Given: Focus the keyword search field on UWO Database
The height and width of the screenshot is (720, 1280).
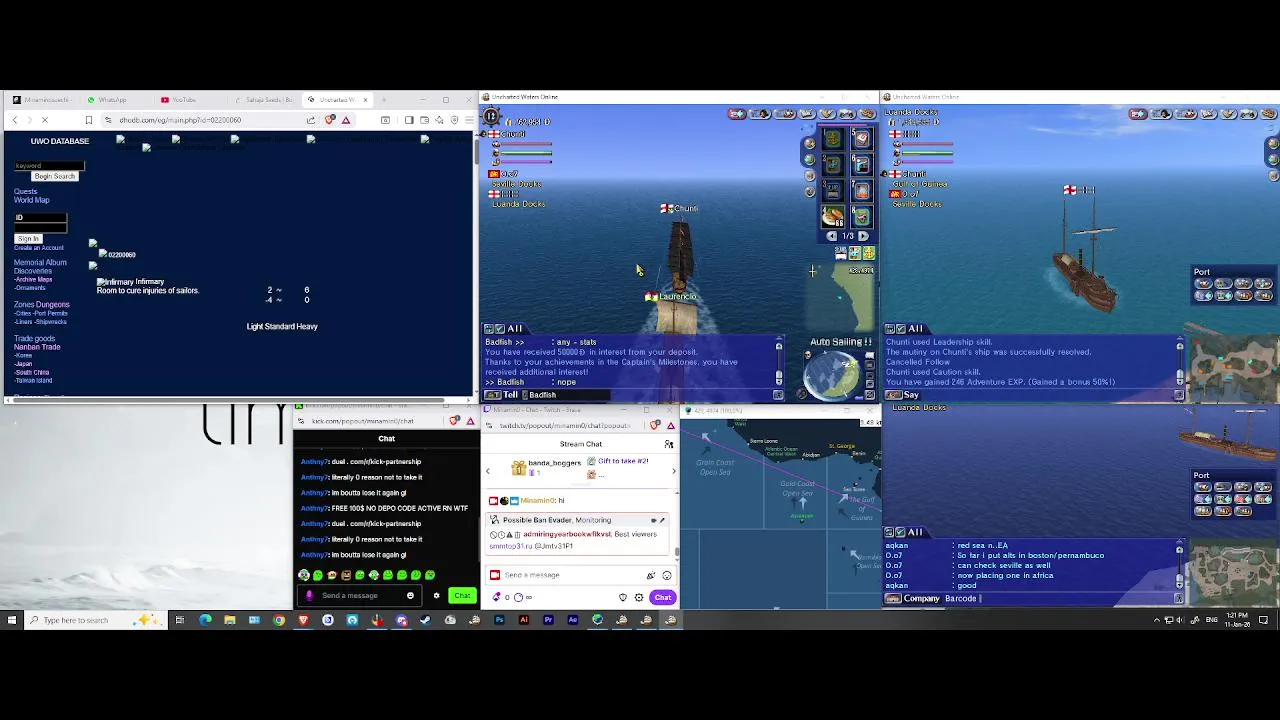Looking at the screenshot, I should click(x=49, y=166).
